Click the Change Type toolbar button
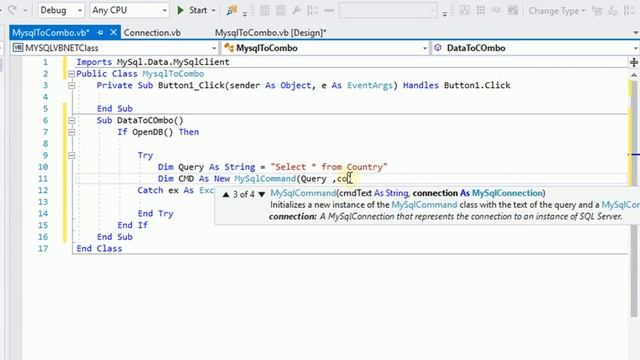The height and width of the screenshot is (360, 640). (557, 11)
